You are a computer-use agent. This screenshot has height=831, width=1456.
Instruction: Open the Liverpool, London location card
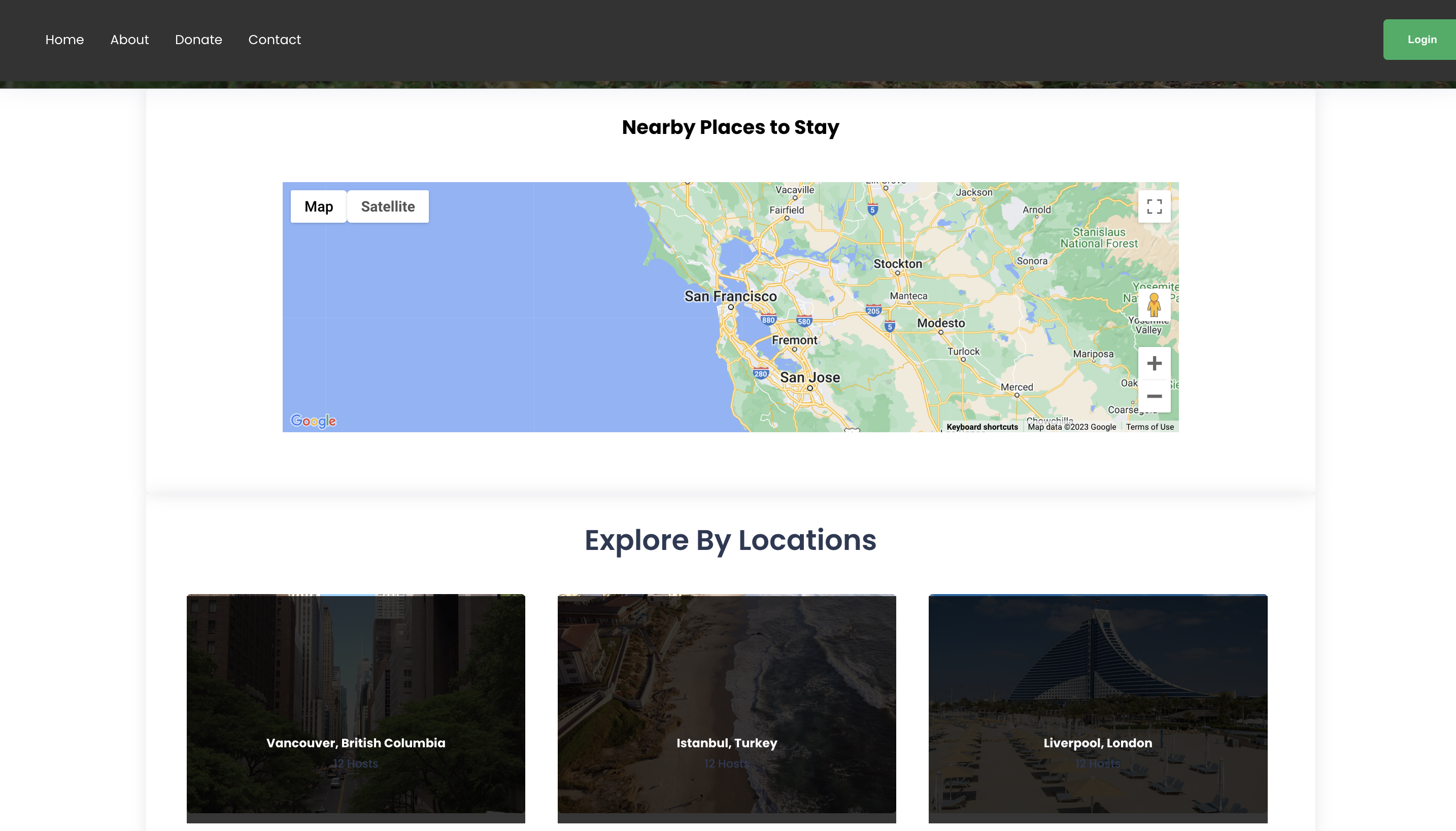[x=1098, y=704]
